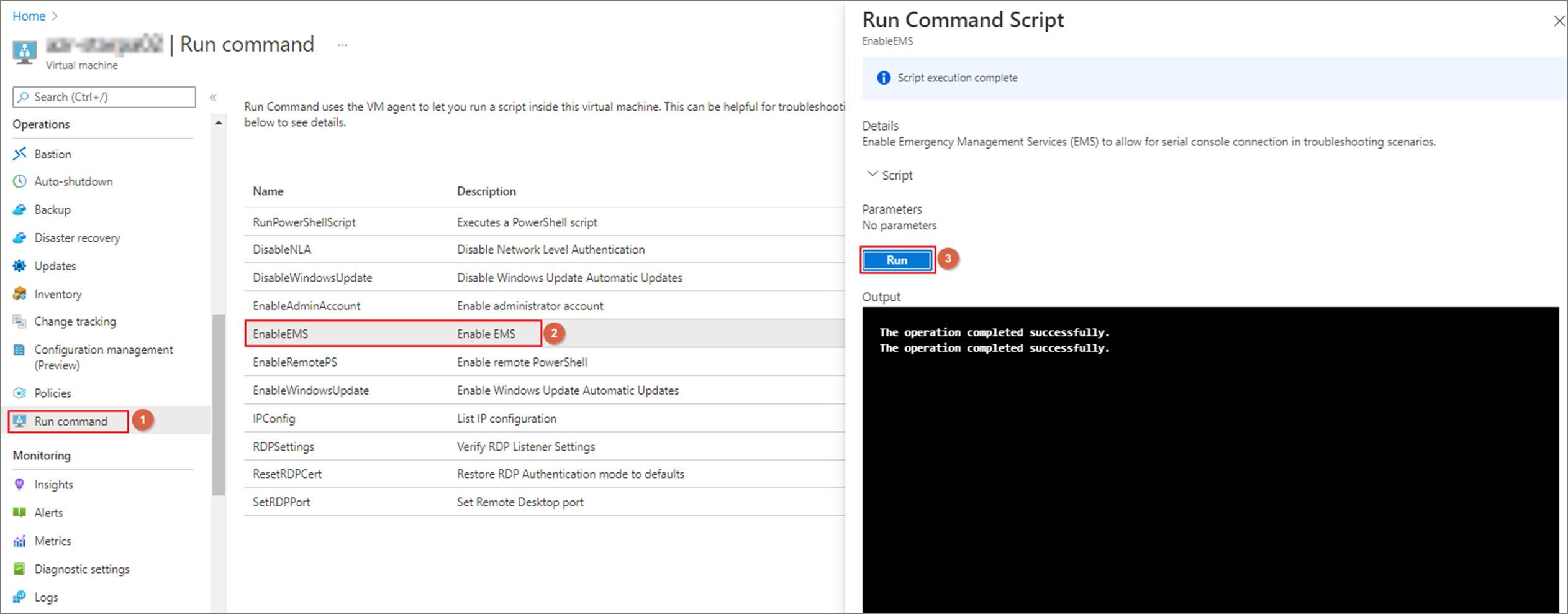Select the DisableWindowsUpdate command row

coord(545,277)
